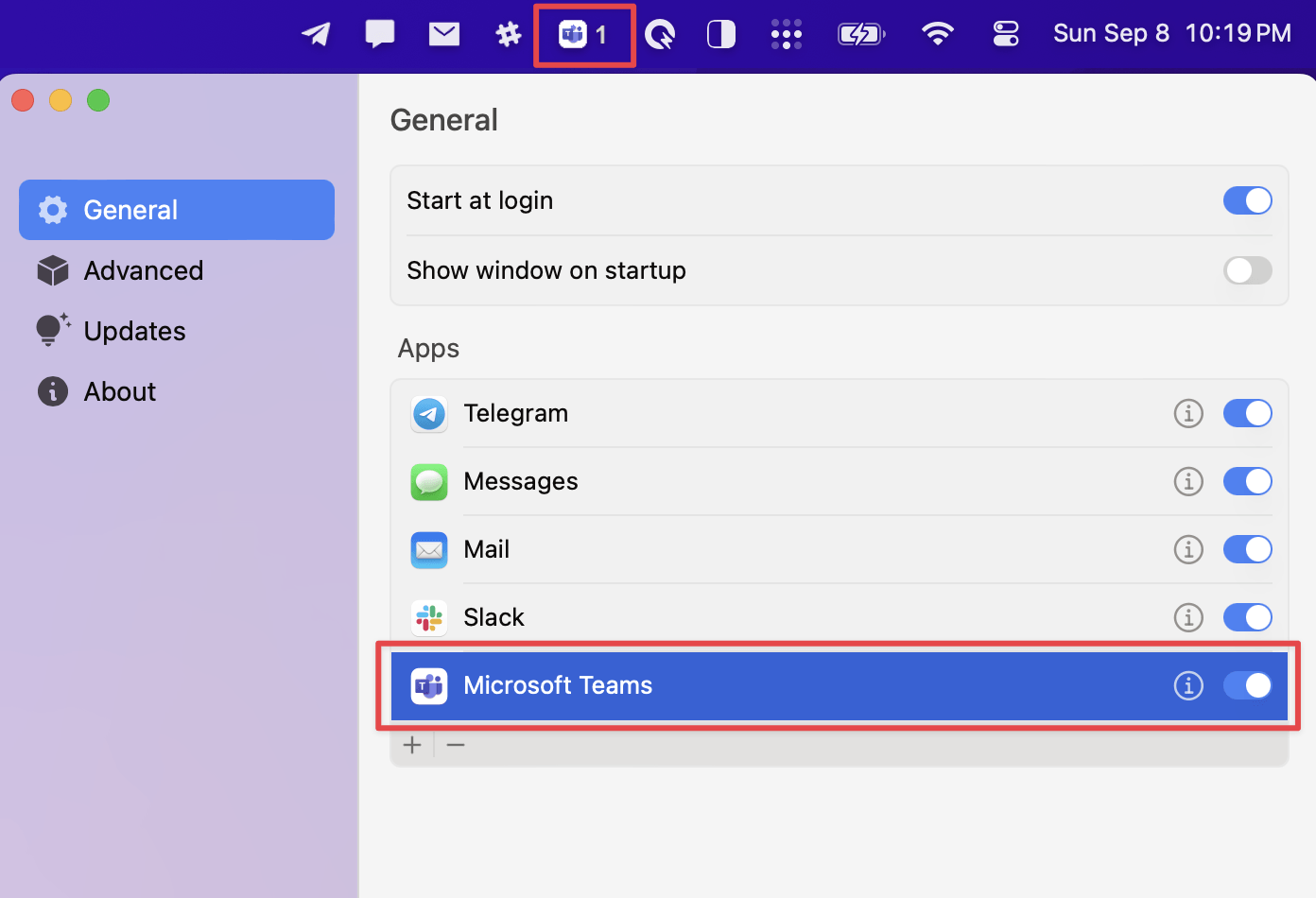Image resolution: width=1316 pixels, height=898 pixels.
Task: Disable the Telegram app toggle
Action: [1248, 413]
